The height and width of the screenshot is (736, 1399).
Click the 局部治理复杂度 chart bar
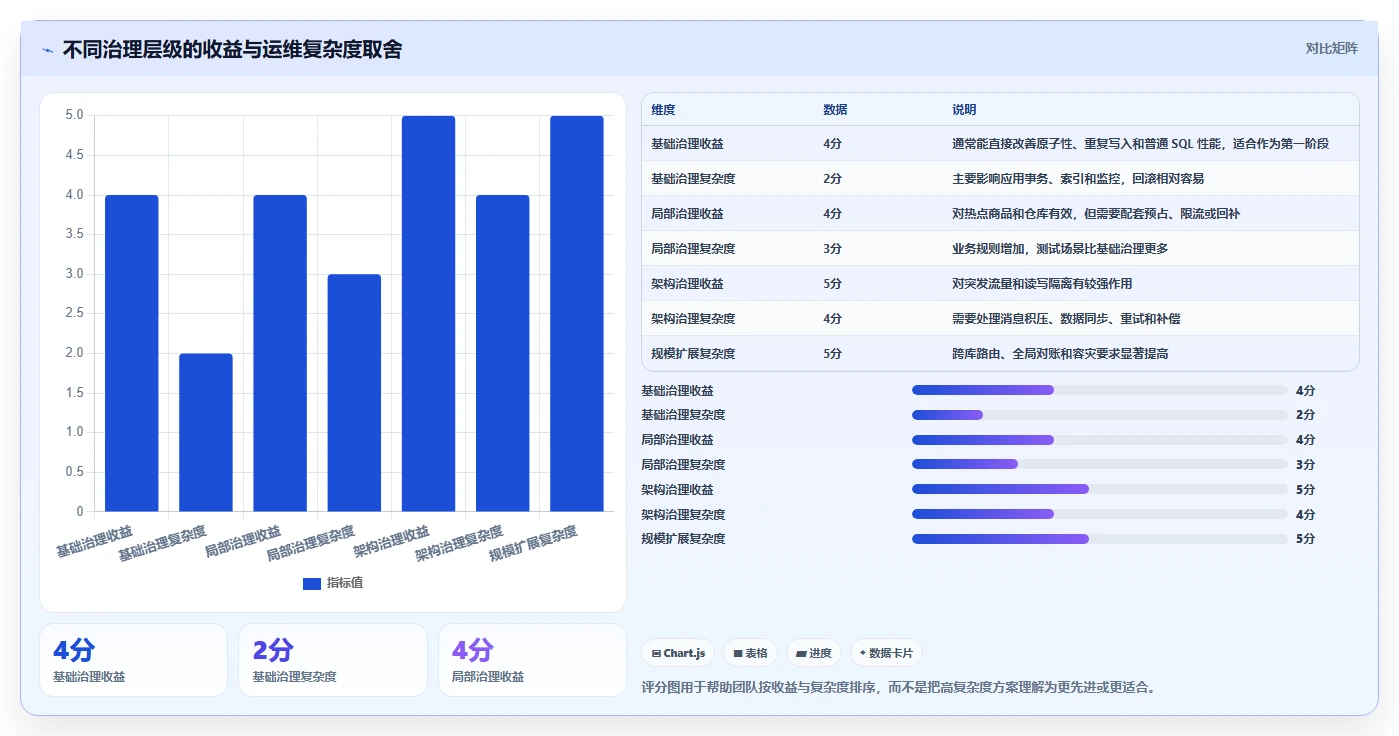coord(354,393)
